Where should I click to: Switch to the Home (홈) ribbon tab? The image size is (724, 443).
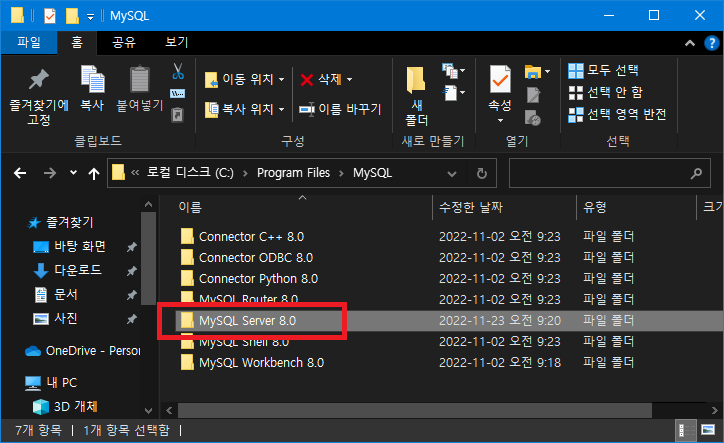click(x=77, y=42)
